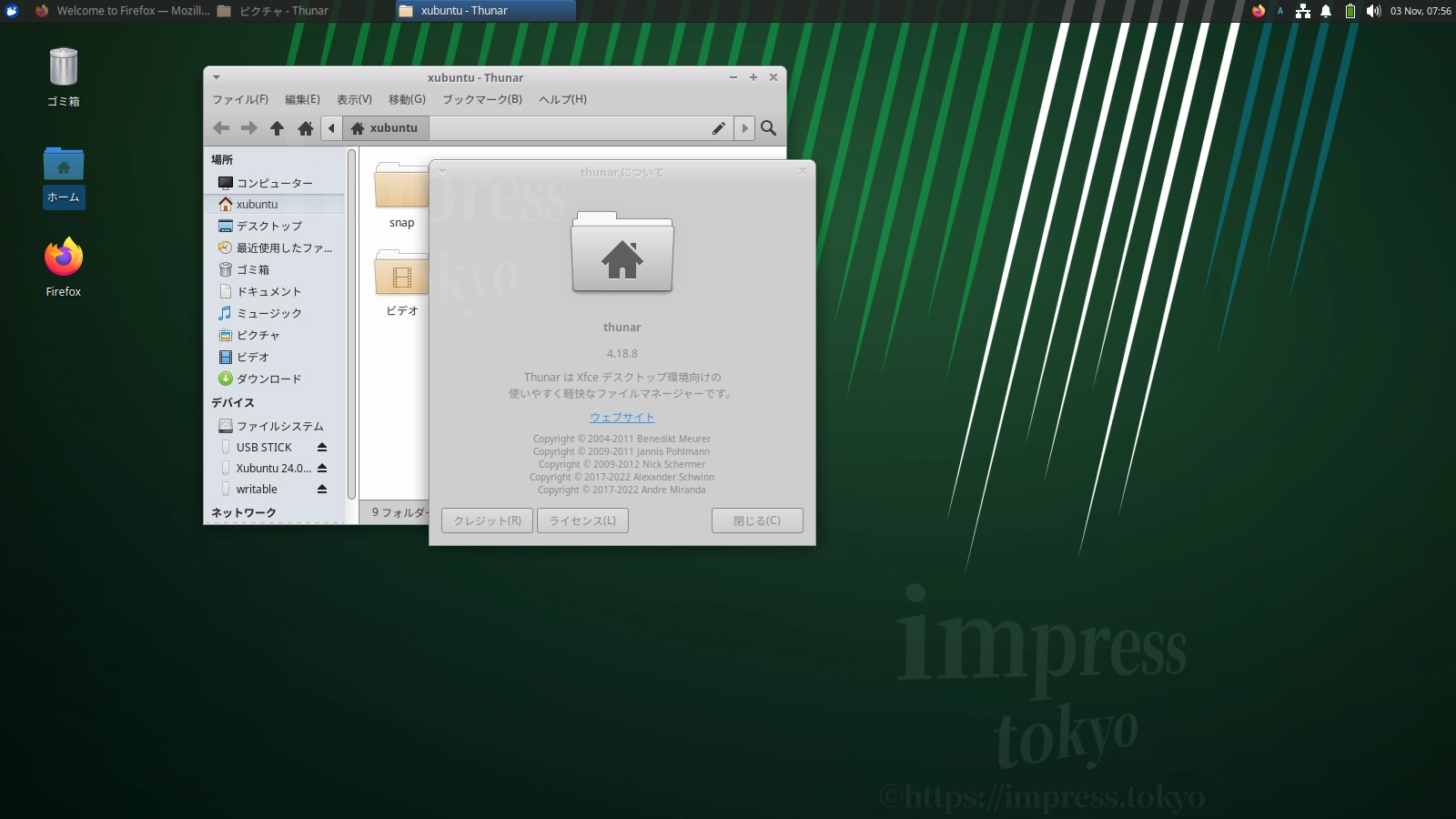The image size is (1456, 819).
Task: Go back using the back arrow in Thunar
Action: point(221,128)
